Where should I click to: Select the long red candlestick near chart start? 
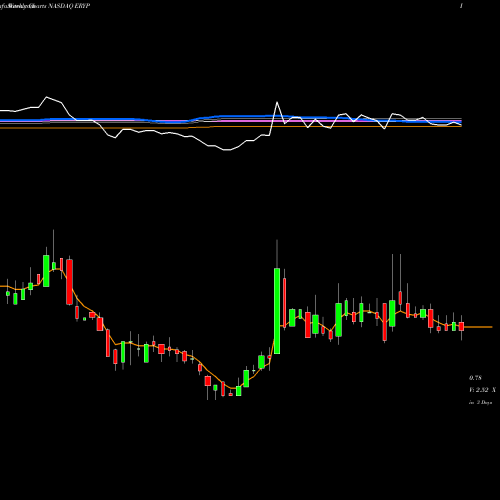coord(69,282)
